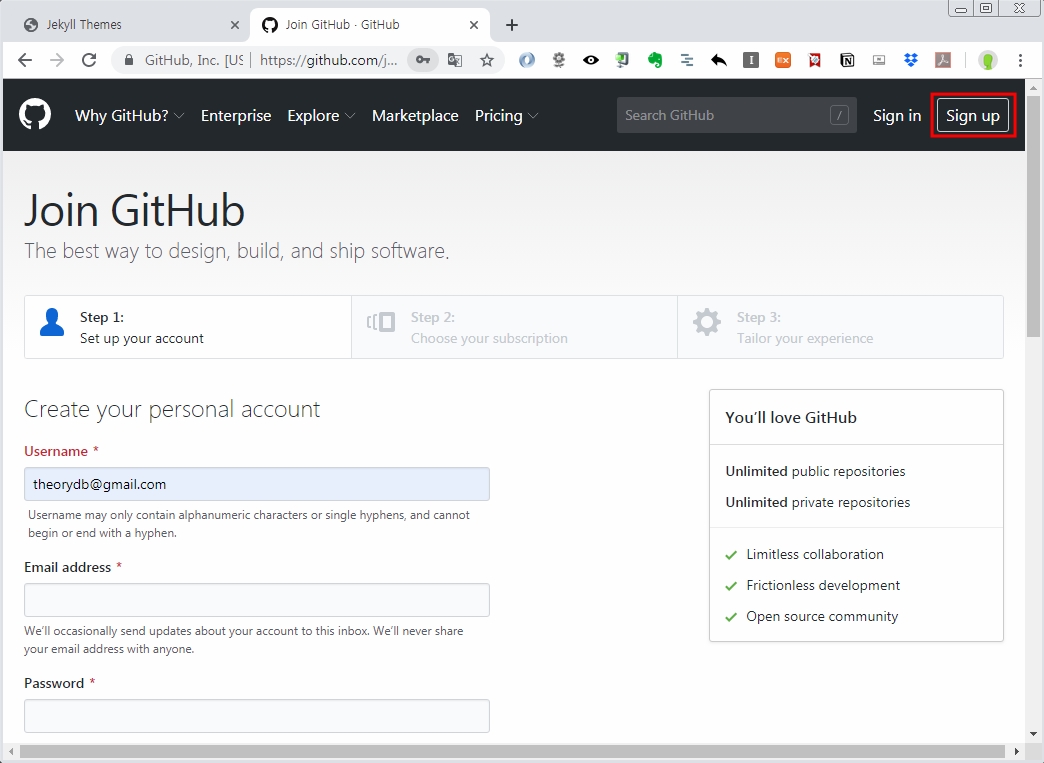The width and height of the screenshot is (1044, 763).
Task: Bookmark this page using the star icon
Action: click(x=487, y=60)
